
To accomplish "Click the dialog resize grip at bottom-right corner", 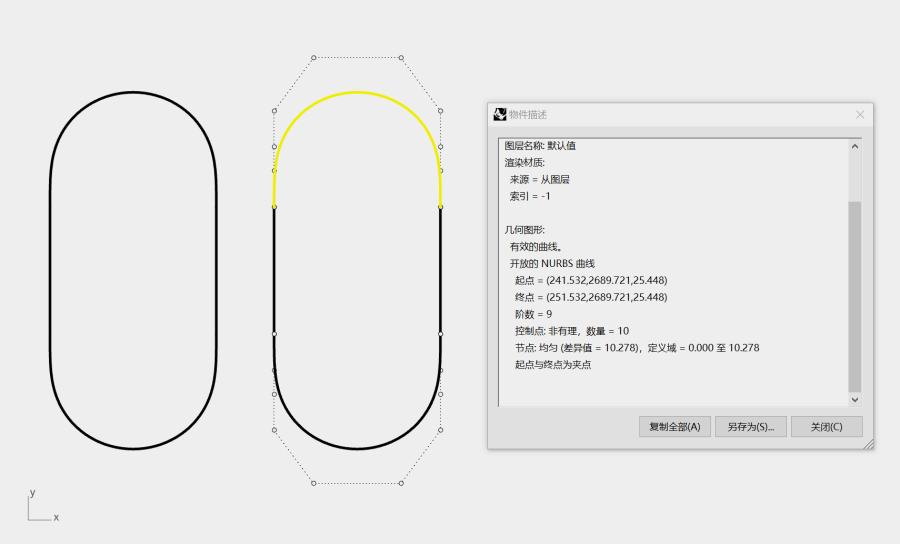I will (x=868, y=444).
